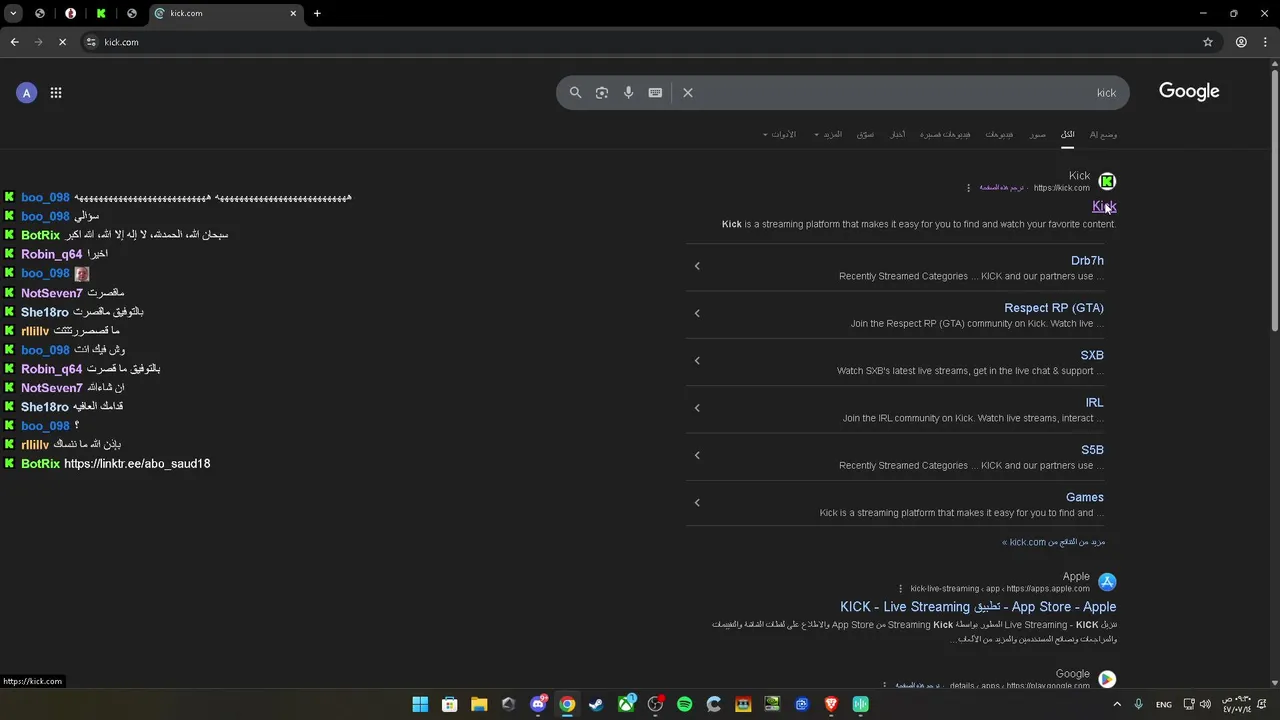
Task: Click the Apple App Store favicon in results
Action: pyautogui.click(x=1107, y=582)
